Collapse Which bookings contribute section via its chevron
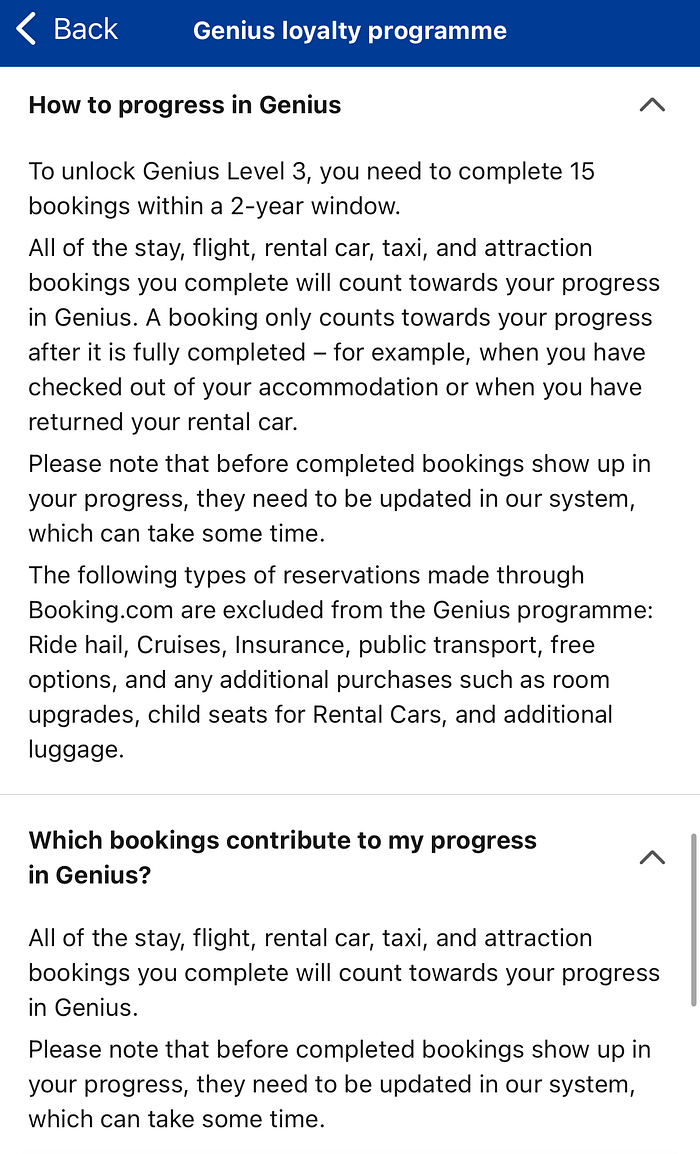The height and width of the screenshot is (1154, 700). coord(652,857)
